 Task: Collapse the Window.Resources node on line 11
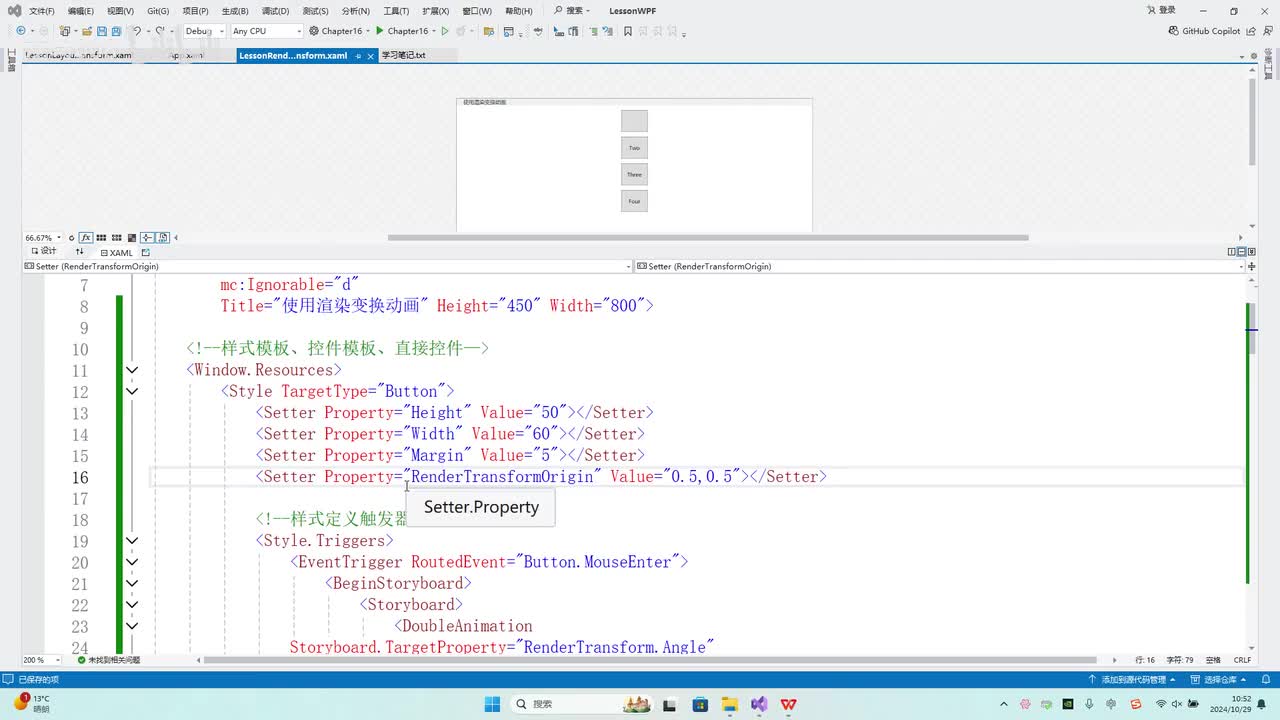pos(132,370)
